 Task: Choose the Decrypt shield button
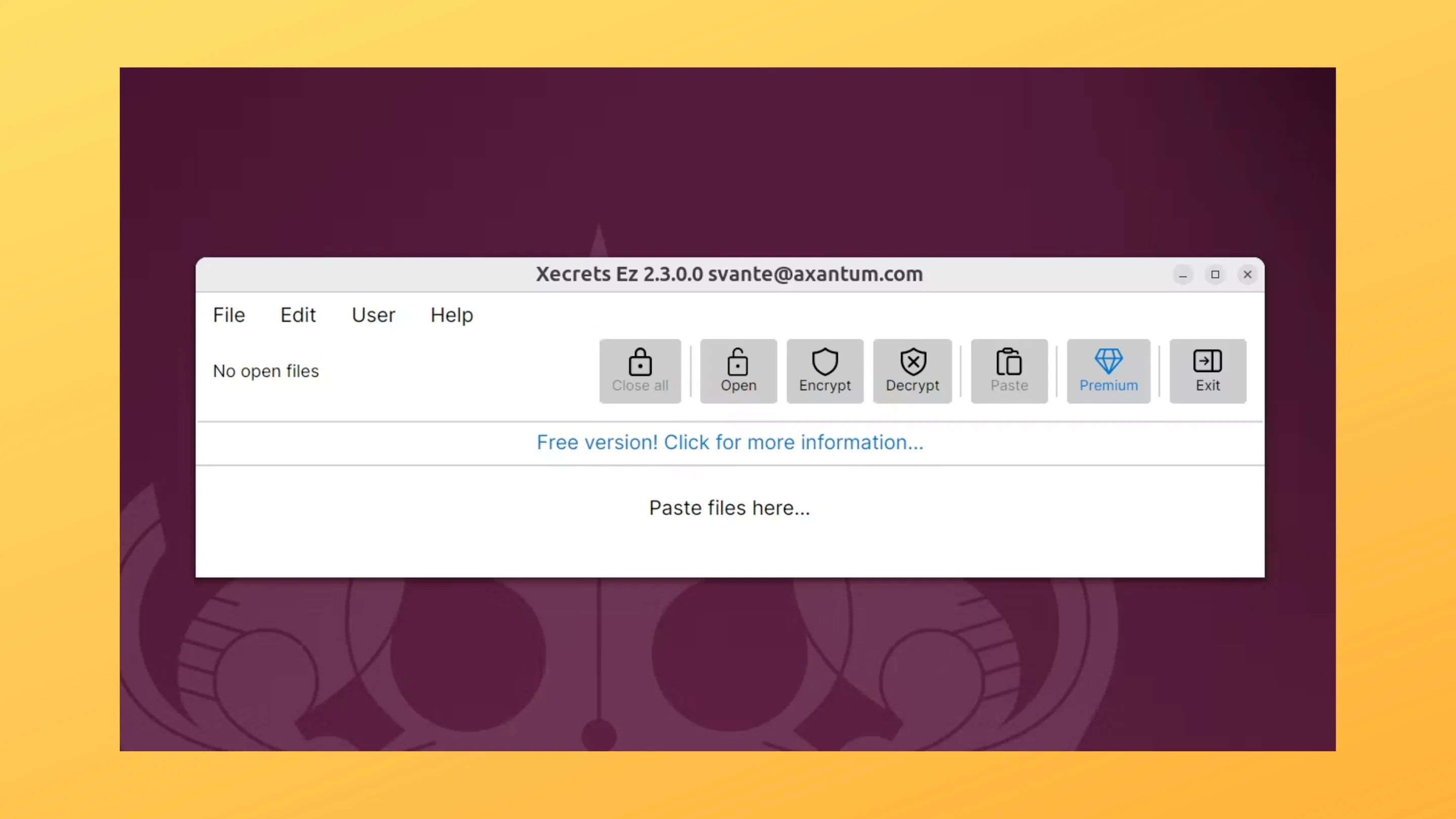coord(912,371)
